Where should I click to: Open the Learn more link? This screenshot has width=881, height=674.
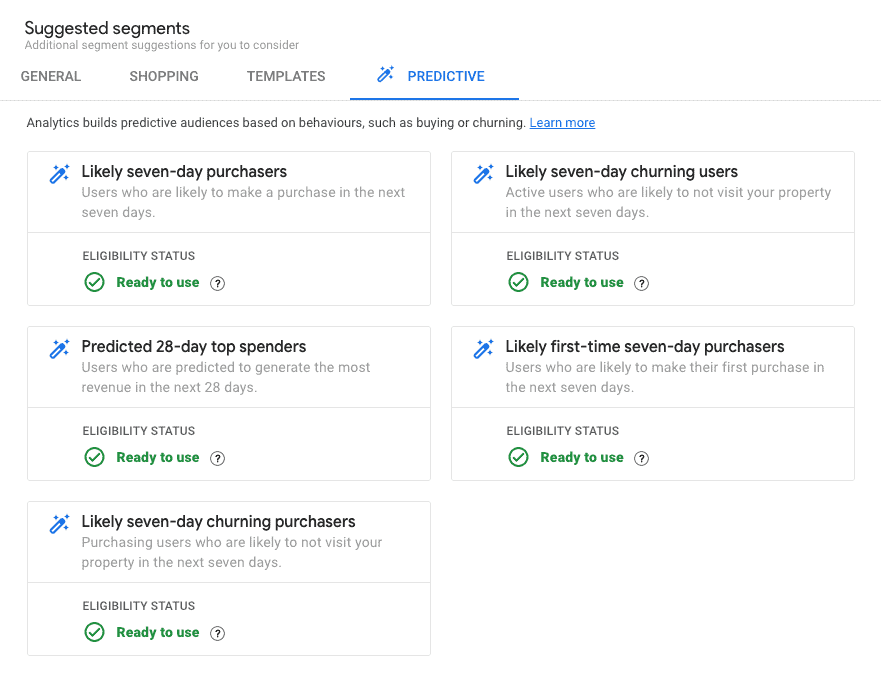tap(562, 122)
